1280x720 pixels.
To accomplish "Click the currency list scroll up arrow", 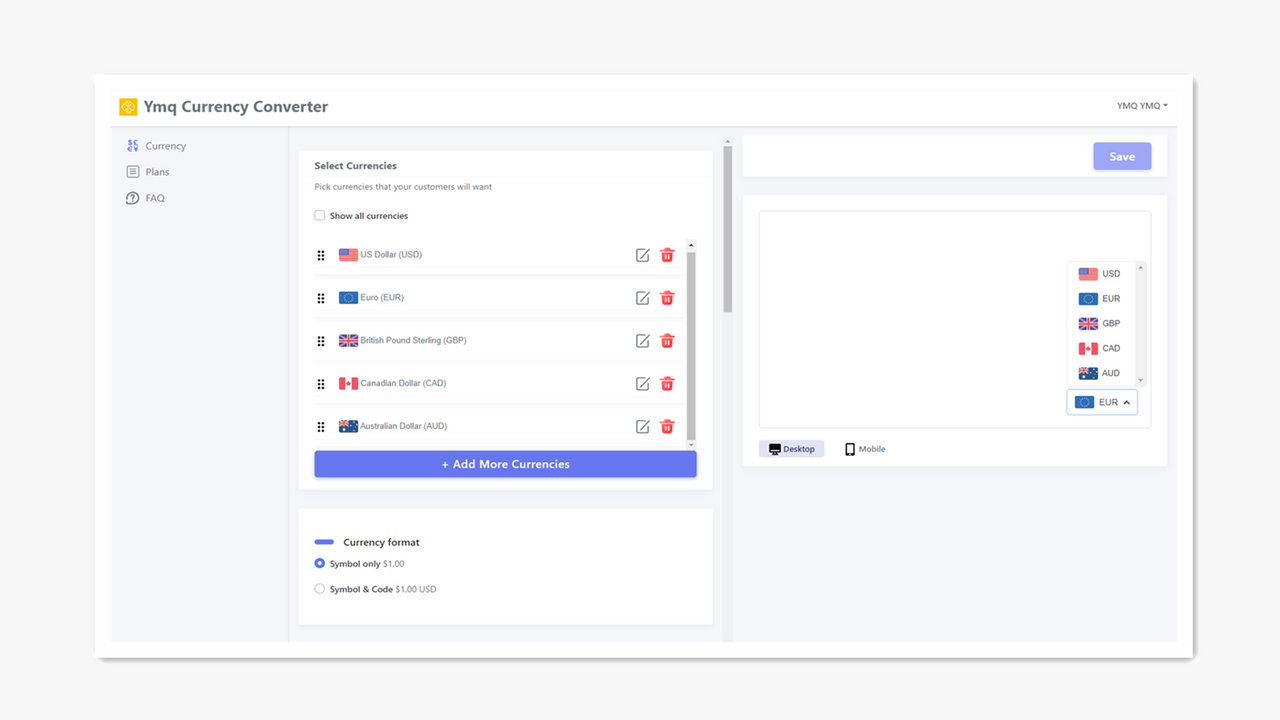I will click(691, 245).
